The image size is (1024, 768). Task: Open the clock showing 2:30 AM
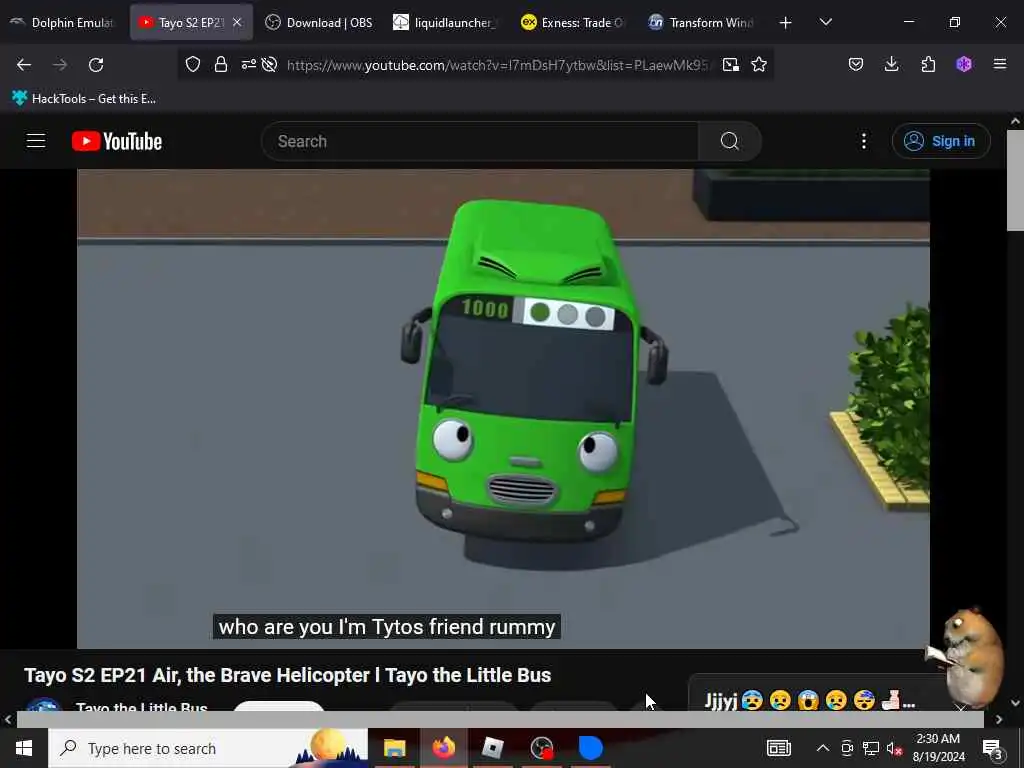point(938,748)
